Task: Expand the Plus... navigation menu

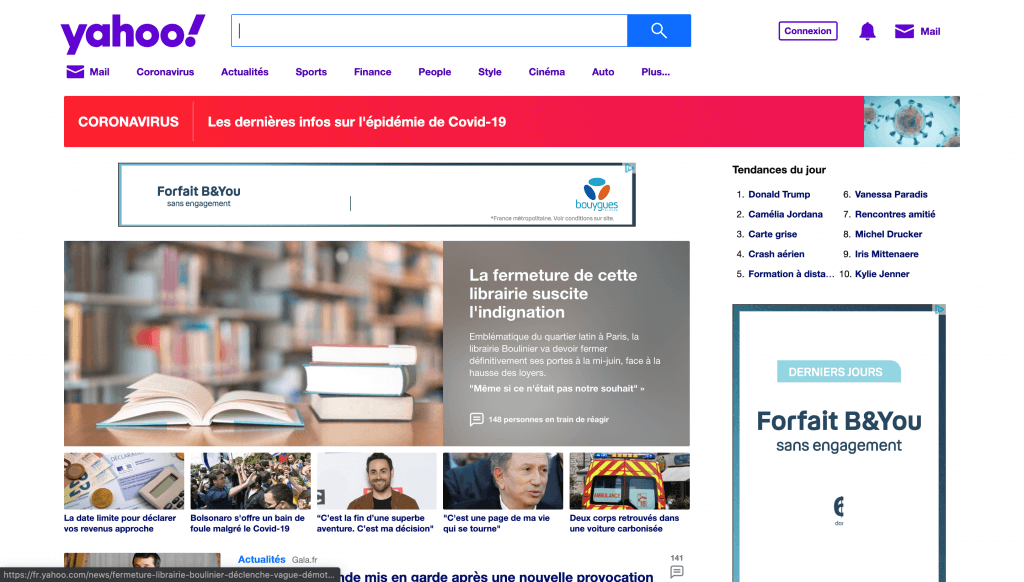Action: (655, 71)
